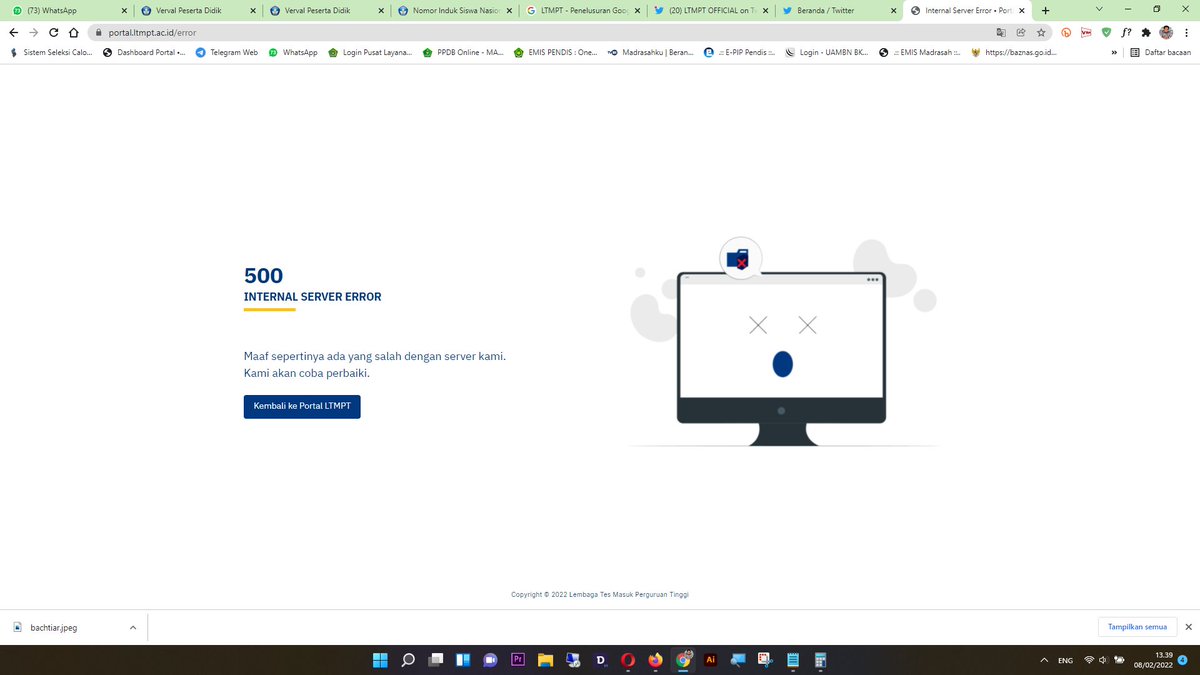
Task: Click the translate page icon in address bar
Action: pyautogui.click(x=1001, y=32)
